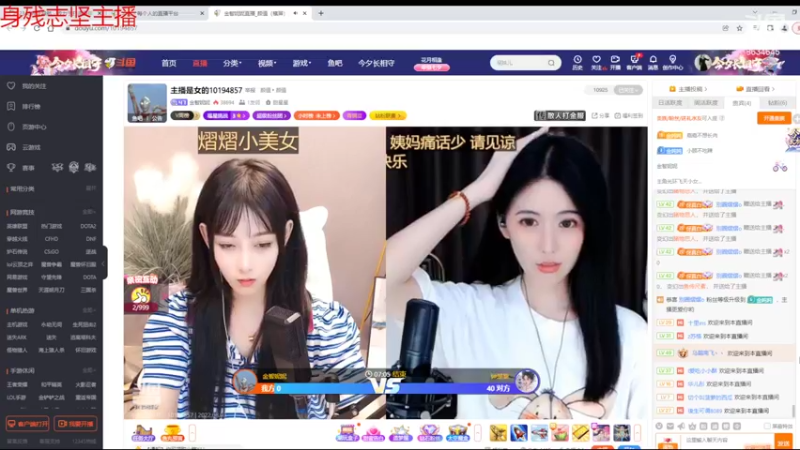Click bookmark star icon in address bar

tap(739, 28)
